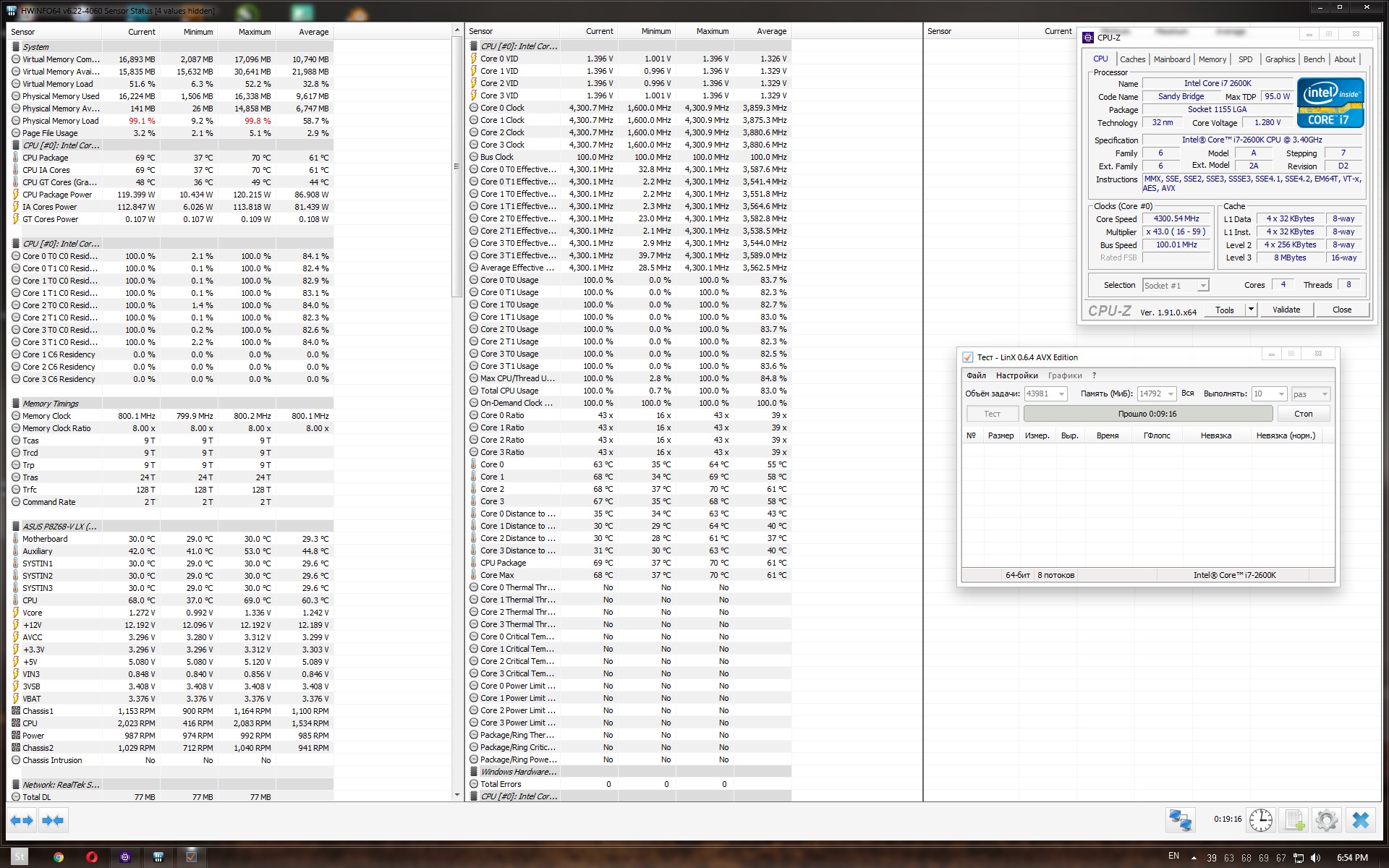Click the expand columns arrows button
The height and width of the screenshot is (868, 1389).
coord(22,820)
